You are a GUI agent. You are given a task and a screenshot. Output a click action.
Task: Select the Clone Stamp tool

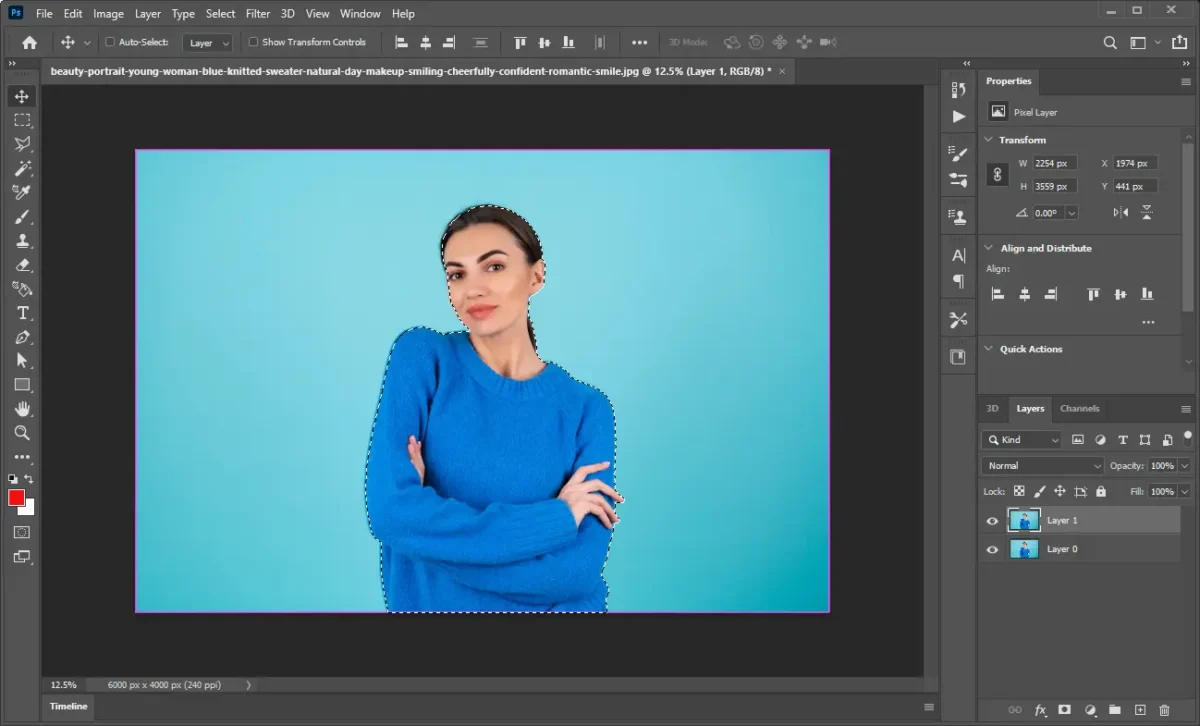(22, 241)
